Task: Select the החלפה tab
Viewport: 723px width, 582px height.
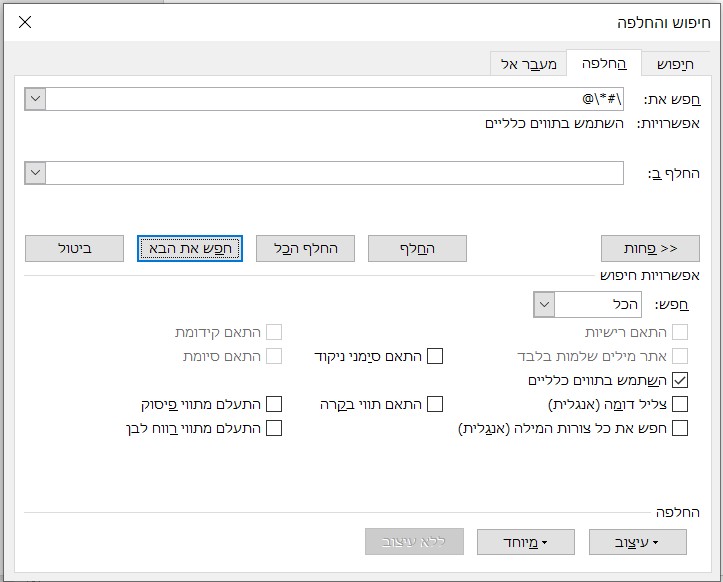Action: point(604,64)
